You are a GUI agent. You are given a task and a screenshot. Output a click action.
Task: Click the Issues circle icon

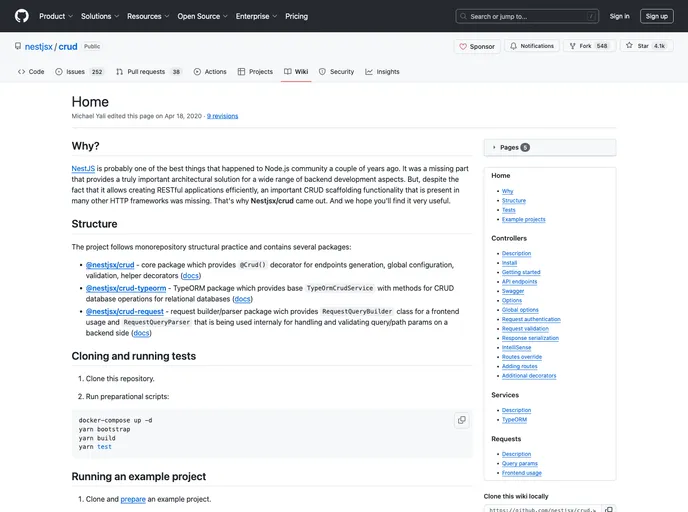click(x=59, y=72)
